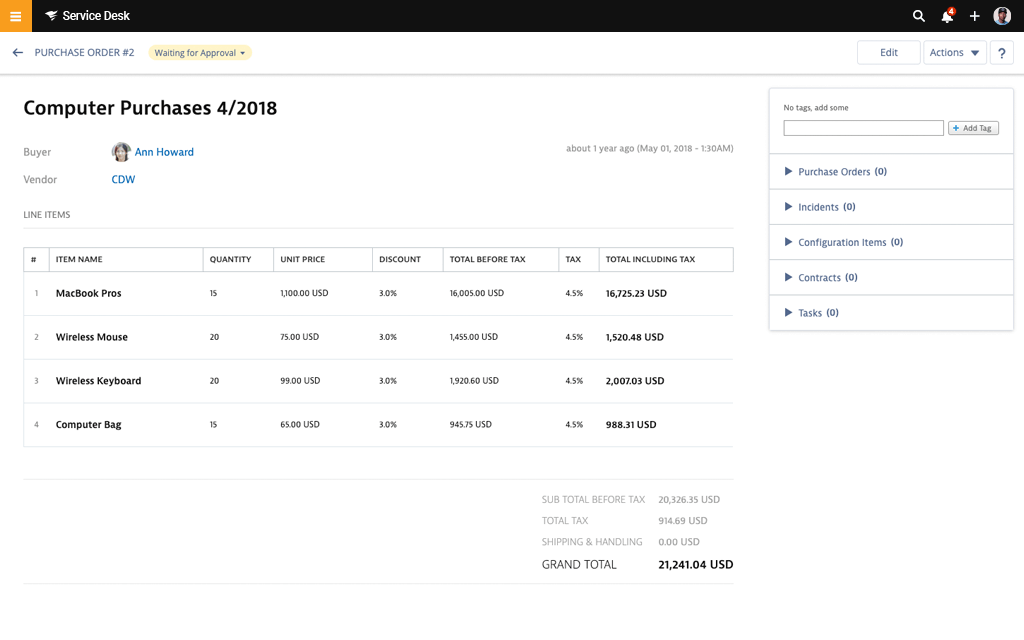1024x640 pixels.
Task: Open the Waiting for Approval status dropdown
Action: (200, 52)
